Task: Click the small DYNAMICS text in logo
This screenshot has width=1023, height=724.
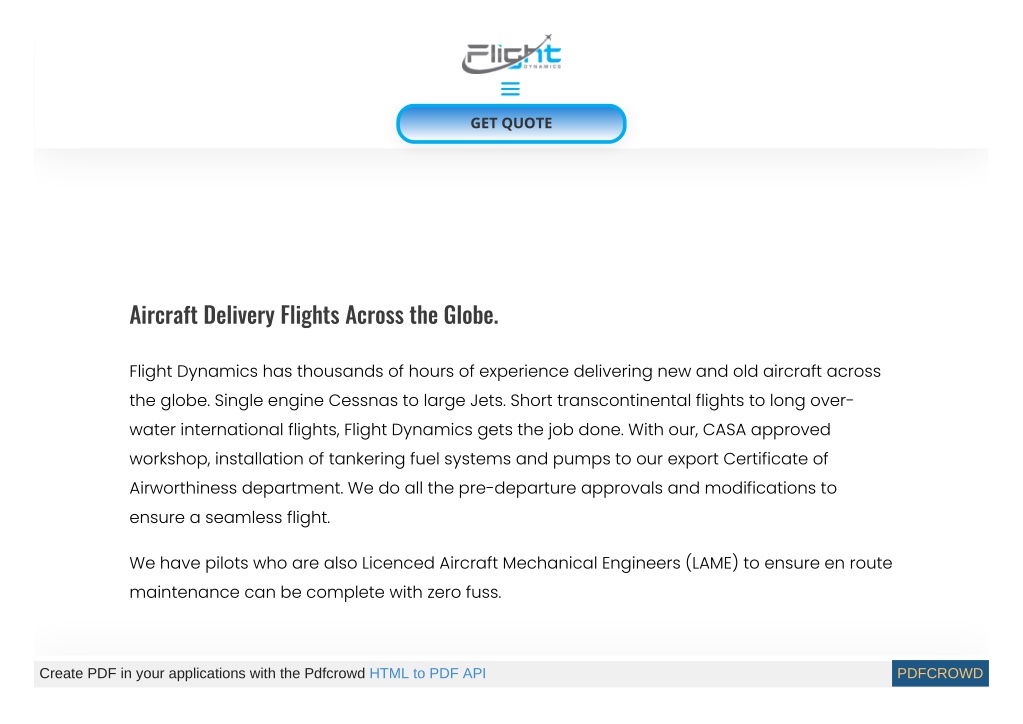Action: coord(542,66)
